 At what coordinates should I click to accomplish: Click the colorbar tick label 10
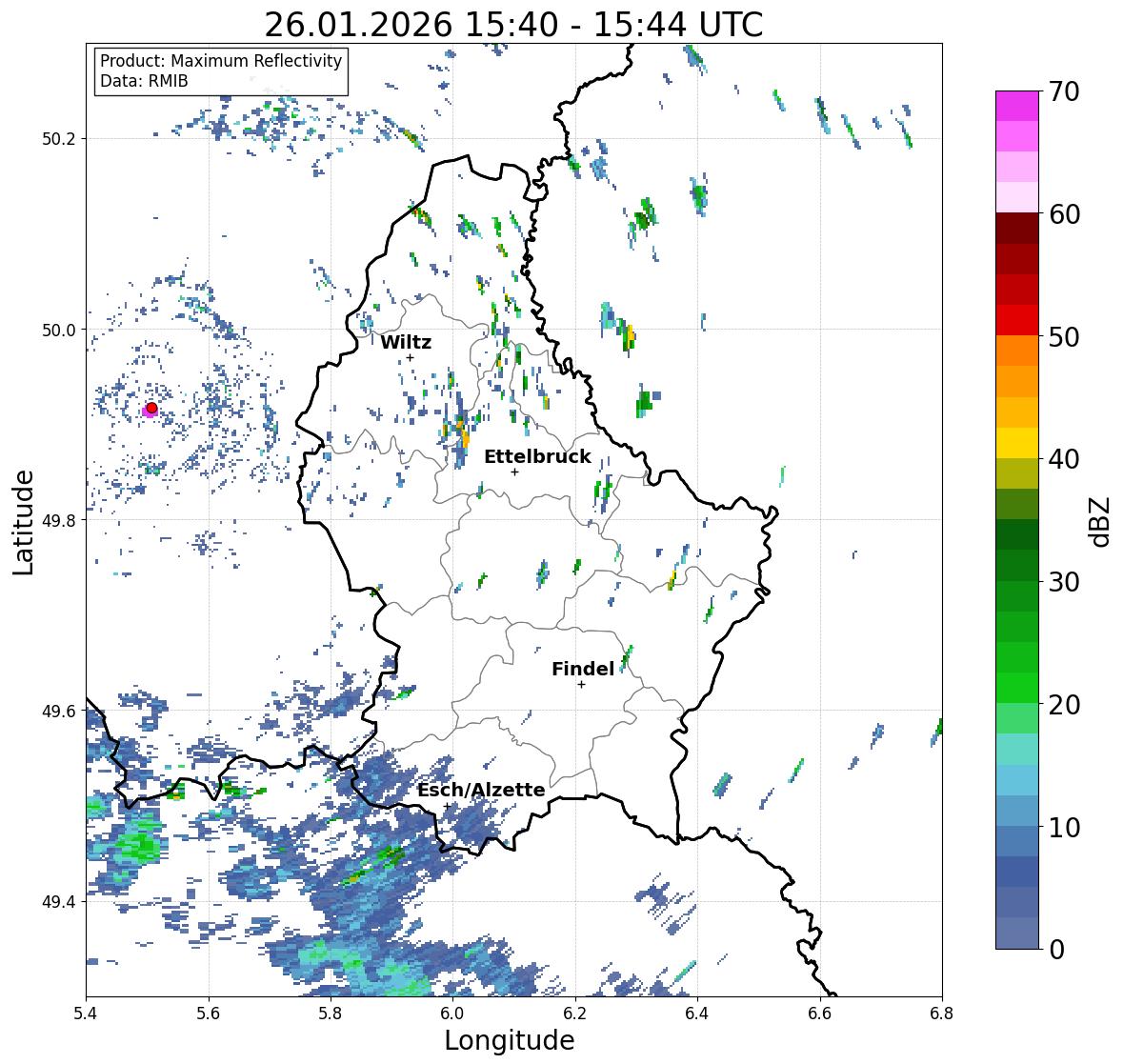(1064, 827)
